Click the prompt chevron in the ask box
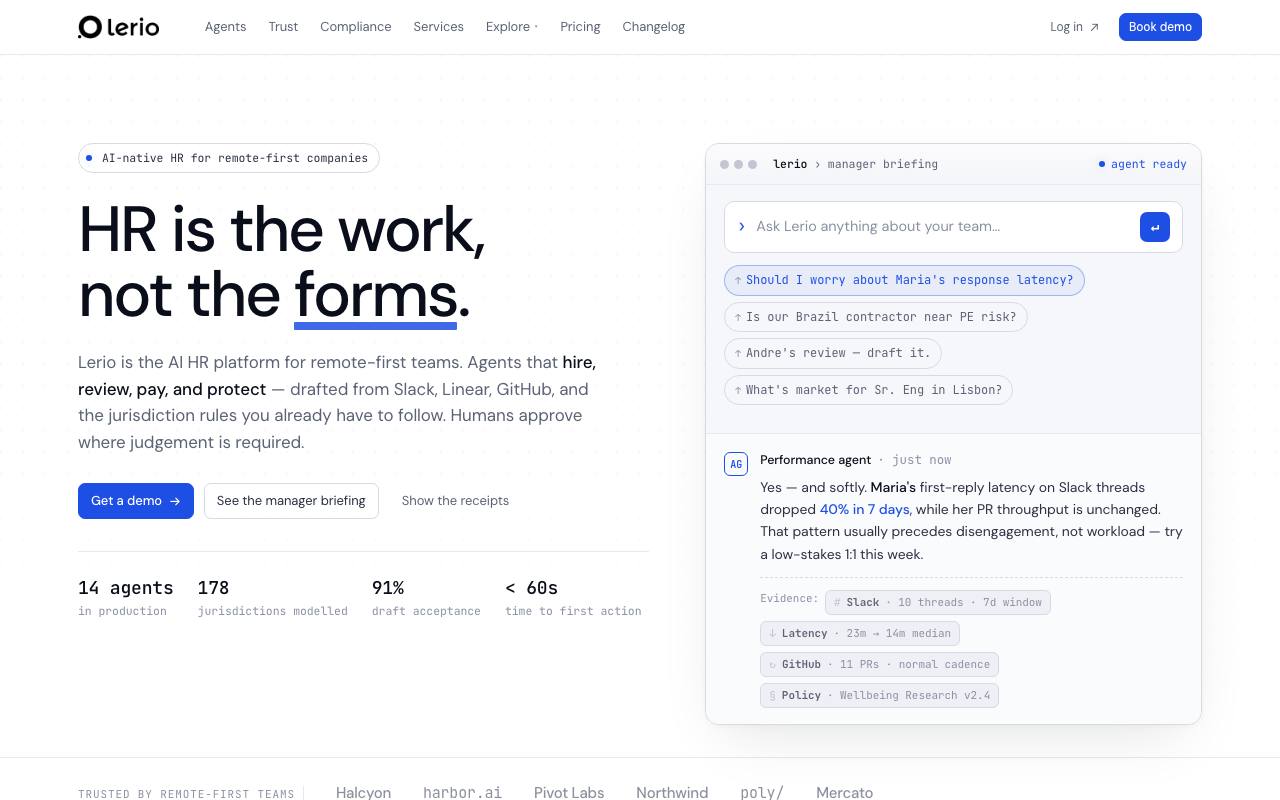Viewport: 1280px width, 800px height. pos(742,227)
